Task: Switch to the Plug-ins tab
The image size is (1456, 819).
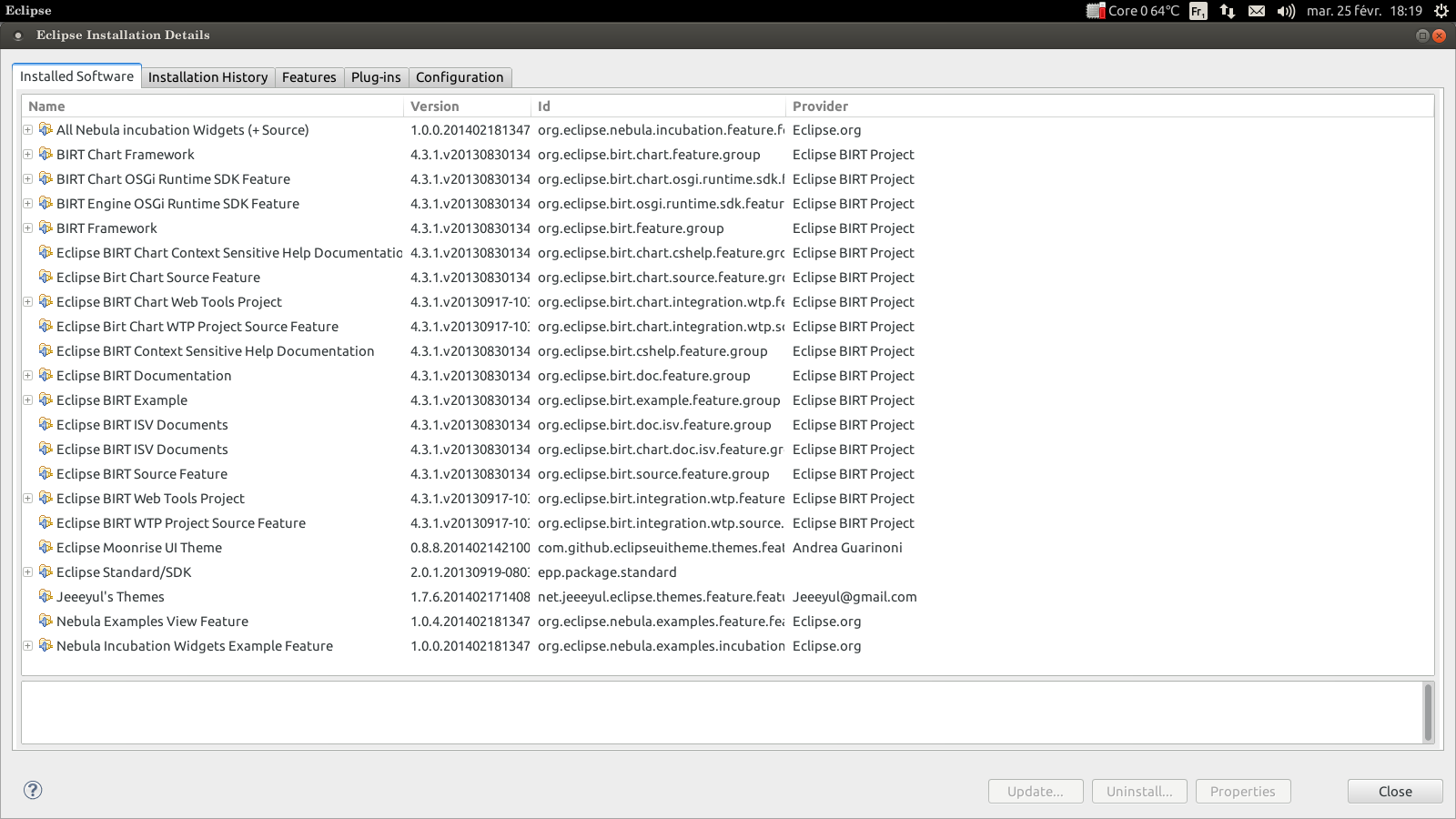Action: [376, 77]
